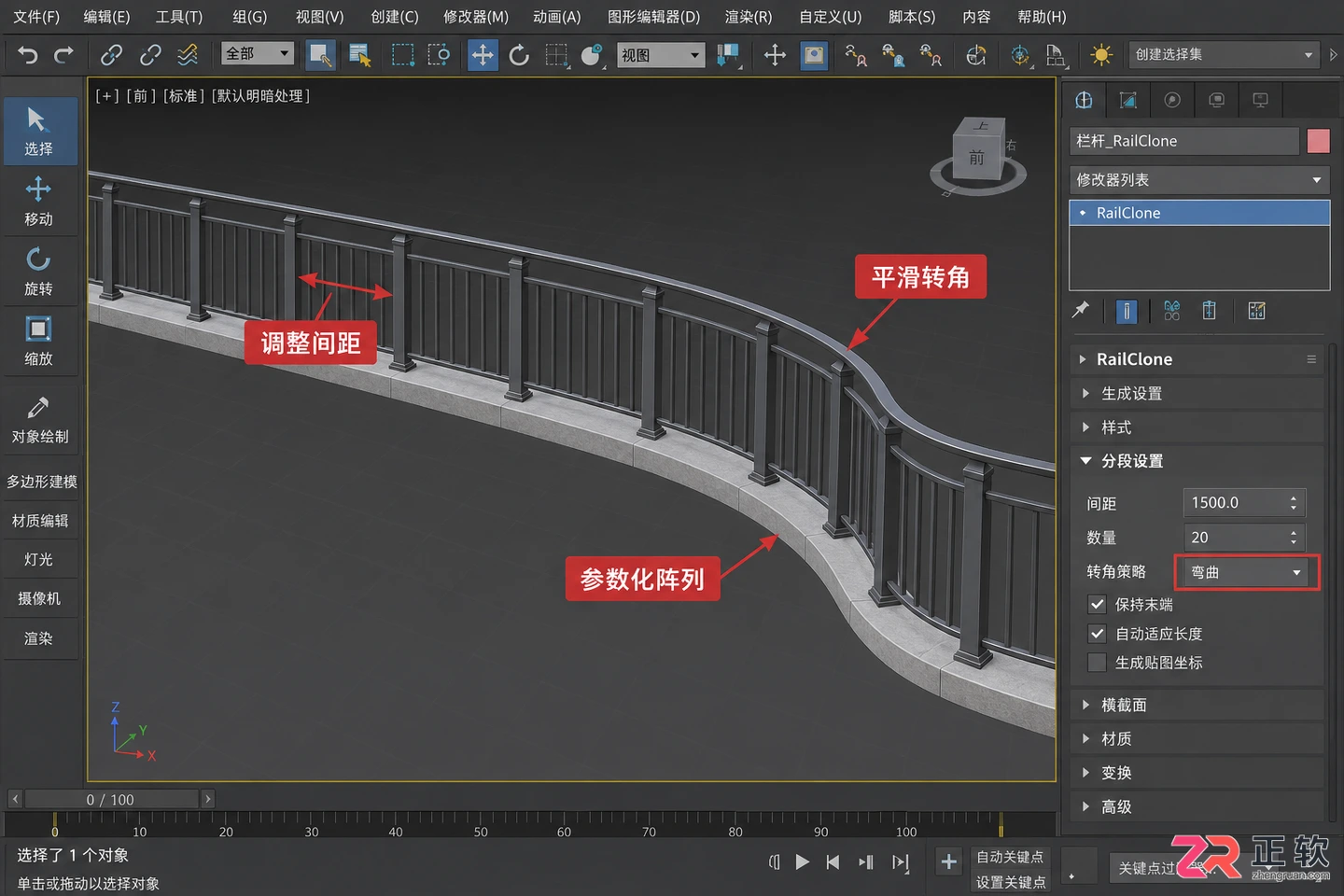Uncheck the 自动适应长度 checkbox
This screenshot has height=896, width=1344.
1098,634
